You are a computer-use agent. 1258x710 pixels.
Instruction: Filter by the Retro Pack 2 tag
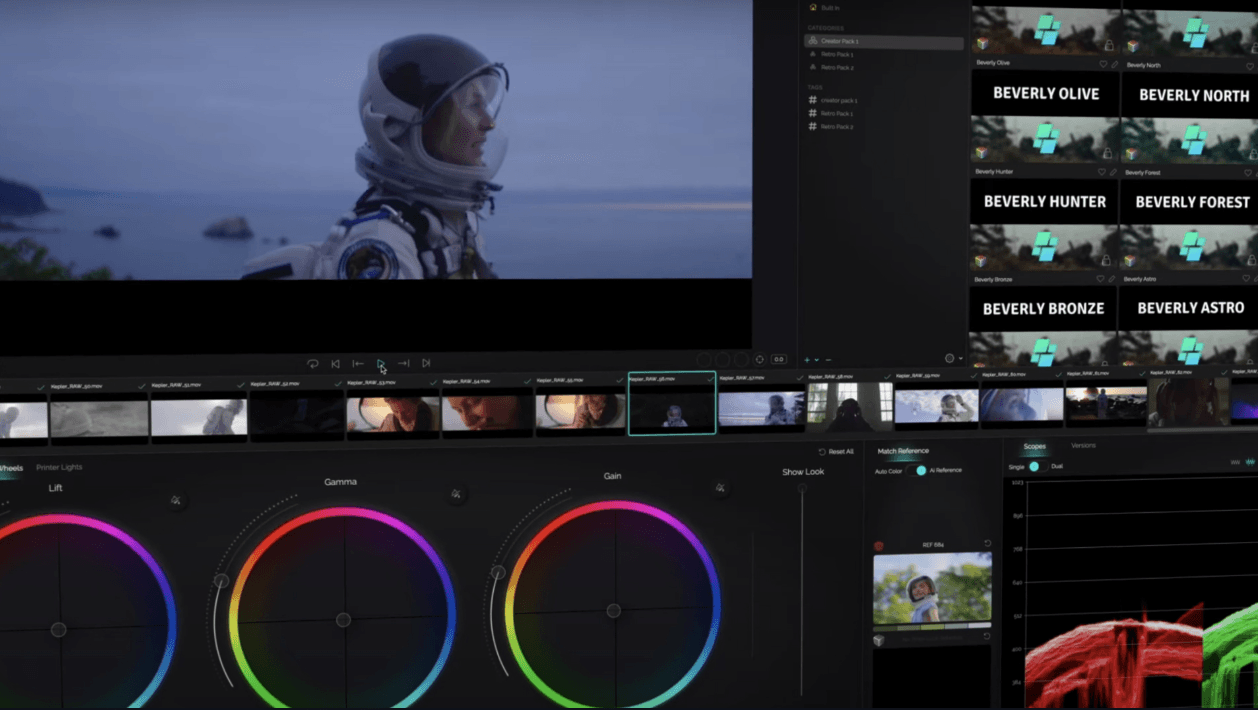[x=831, y=127]
